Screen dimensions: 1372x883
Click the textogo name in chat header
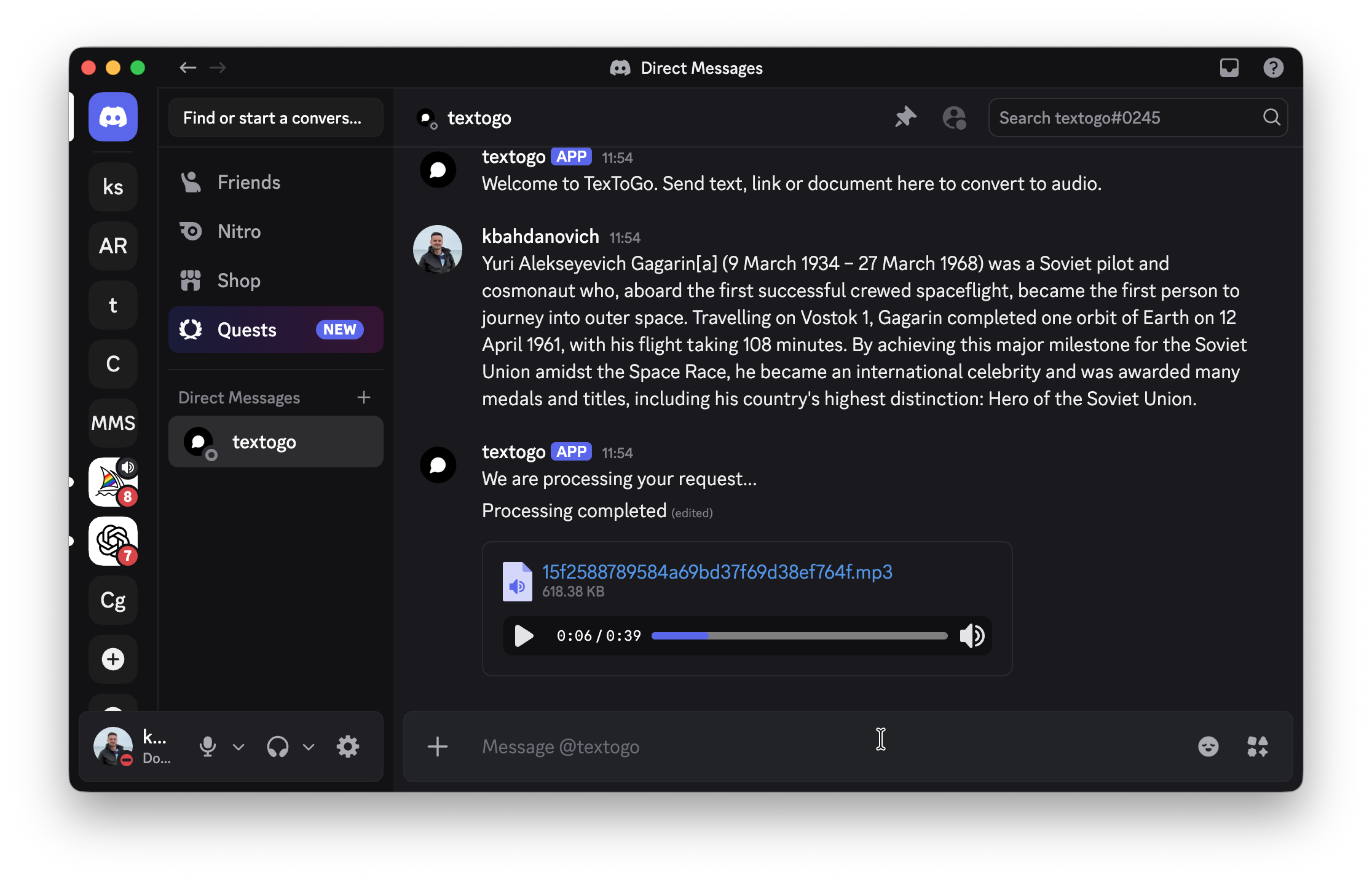(479, 117)
